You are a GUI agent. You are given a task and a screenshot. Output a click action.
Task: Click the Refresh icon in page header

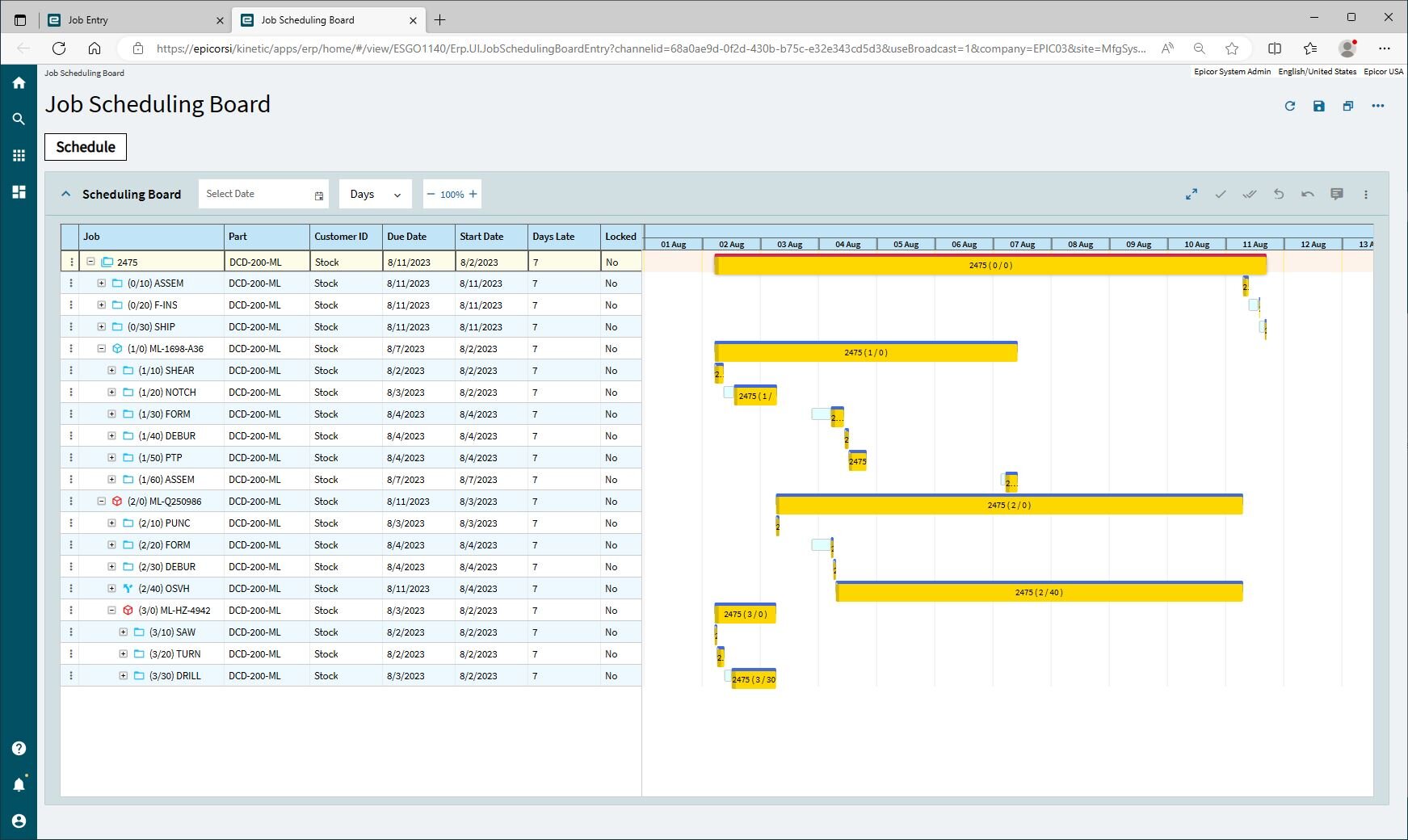pyautogui.click(x=1289, y=106)
